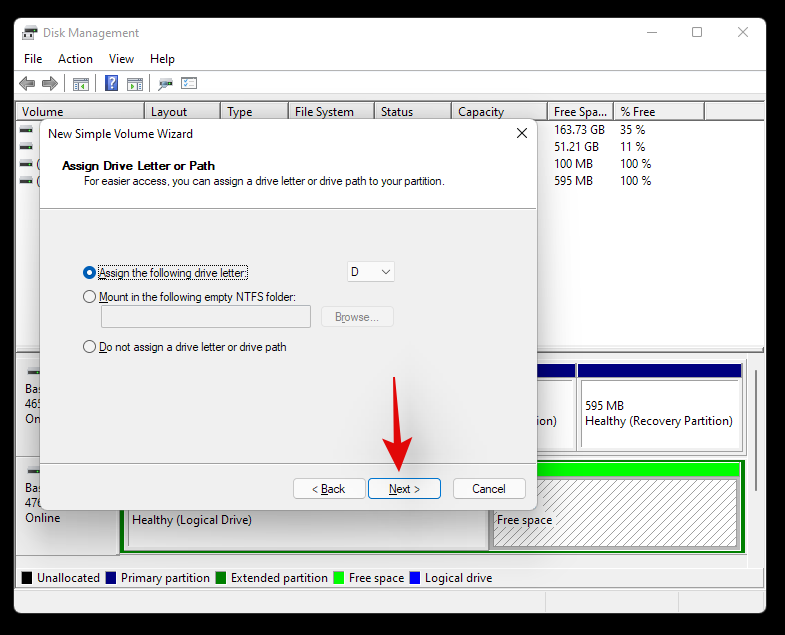This screenshot has height=635, width=785.
Task: Click the Next button in wizard
Action: (404, 489)
